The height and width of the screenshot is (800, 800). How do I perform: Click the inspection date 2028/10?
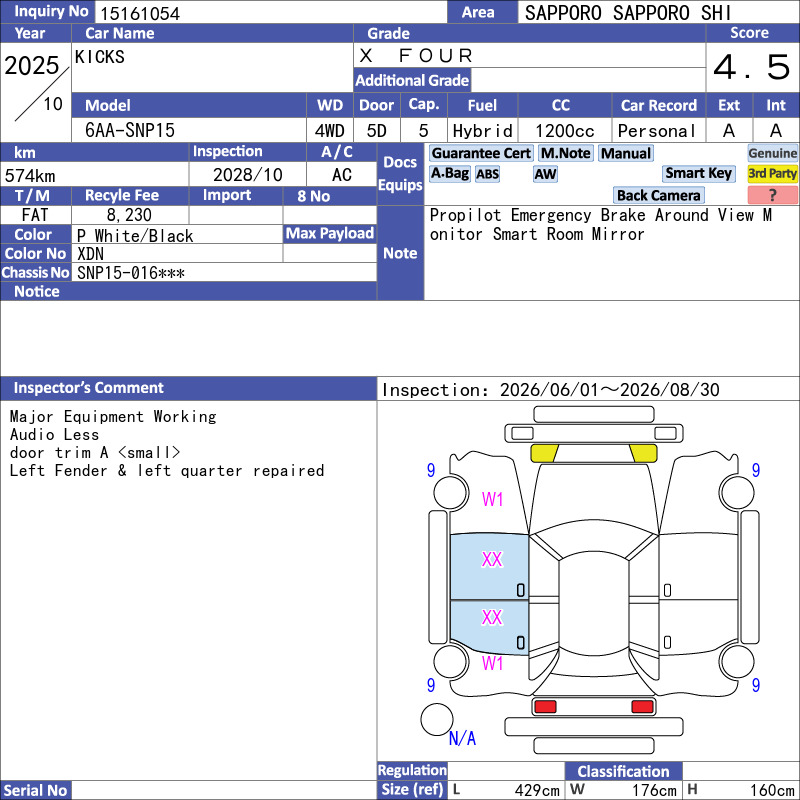click(248, 175)
